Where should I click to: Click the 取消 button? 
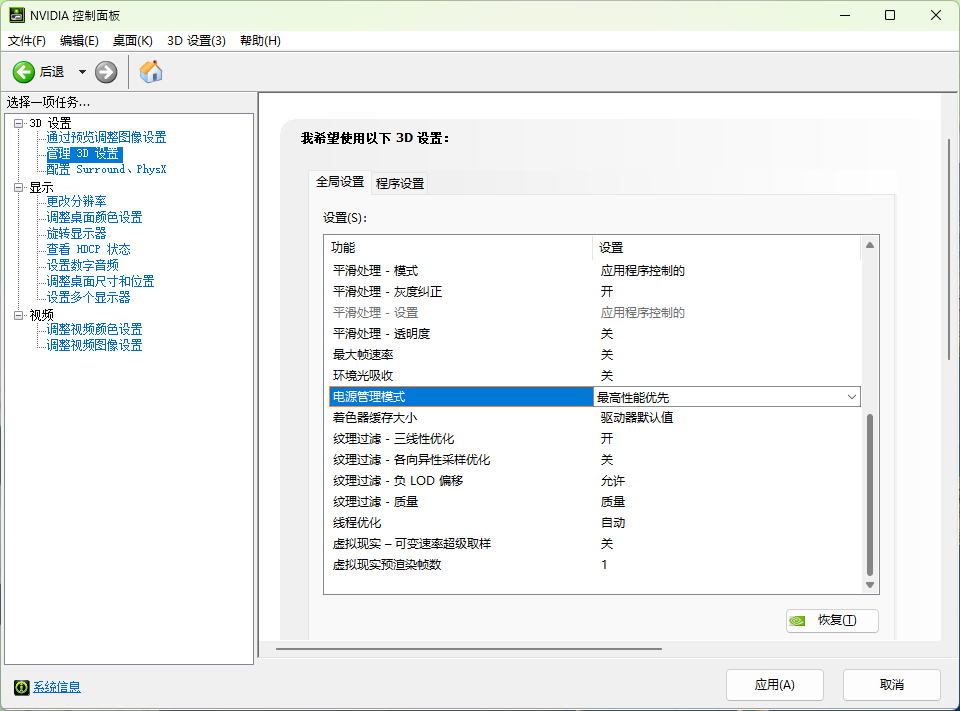pyautogui.click(x=891, y=685)
